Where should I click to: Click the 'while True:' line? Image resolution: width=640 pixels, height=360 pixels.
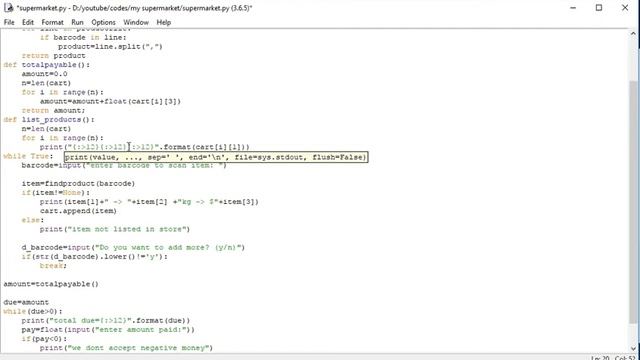coord(28,156)
